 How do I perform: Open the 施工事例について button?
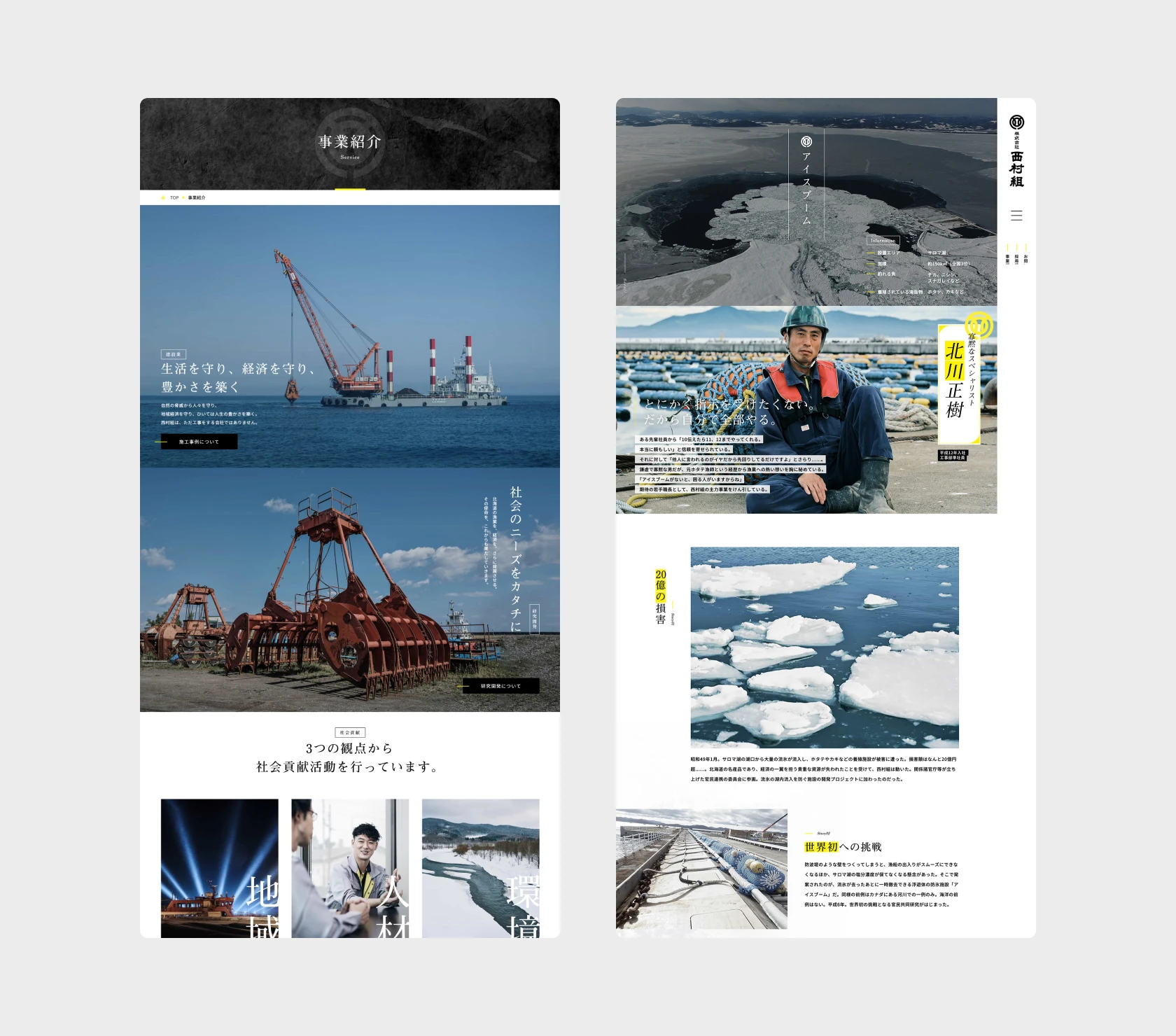[199, 442]
